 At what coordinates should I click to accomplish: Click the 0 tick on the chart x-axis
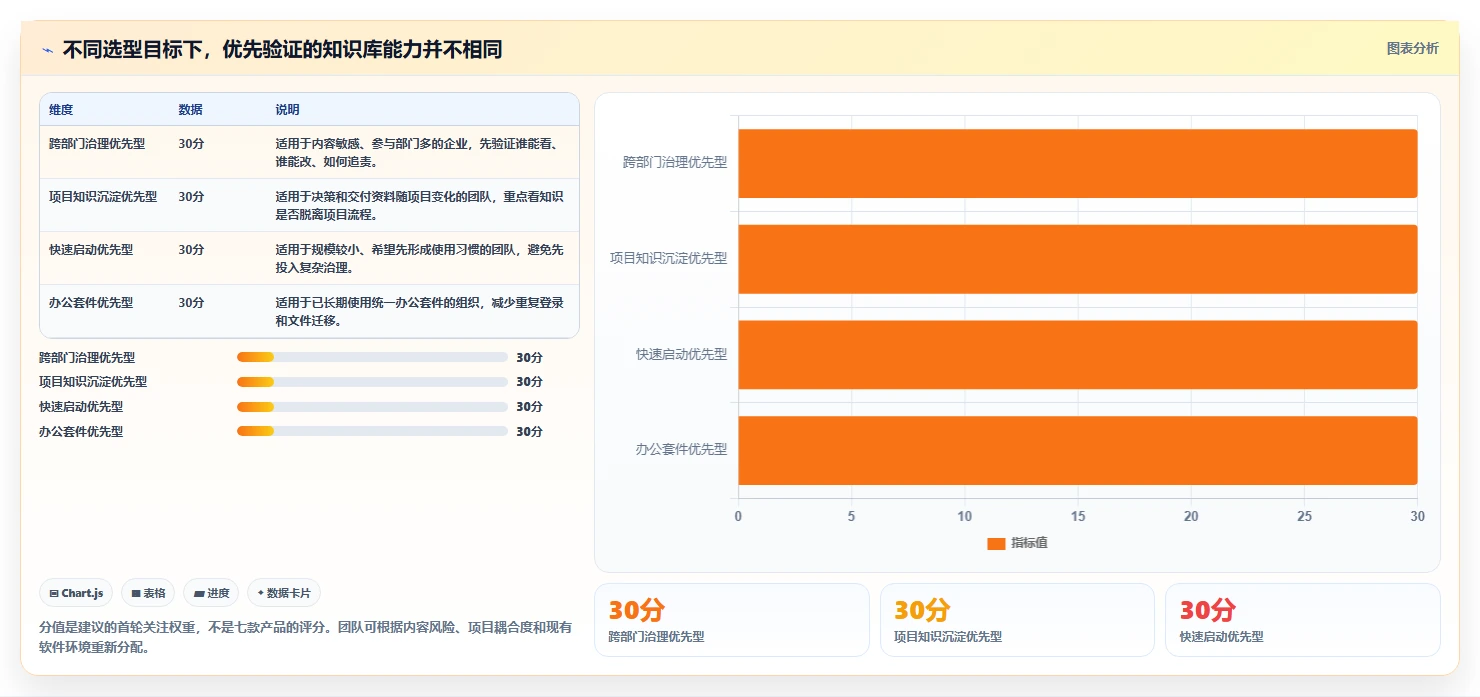[739, 516]
